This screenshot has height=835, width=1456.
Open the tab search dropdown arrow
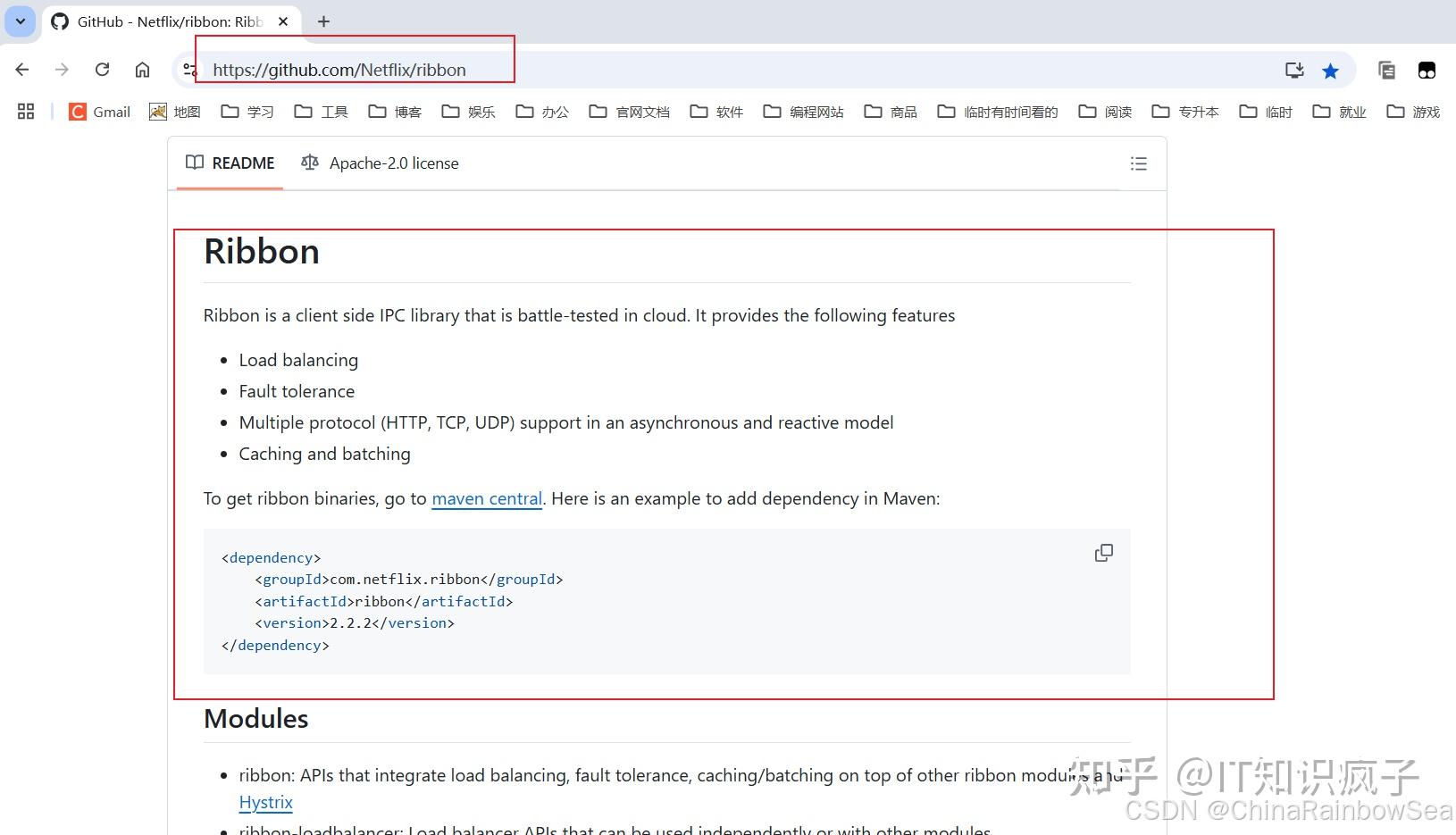click(20, 21)
